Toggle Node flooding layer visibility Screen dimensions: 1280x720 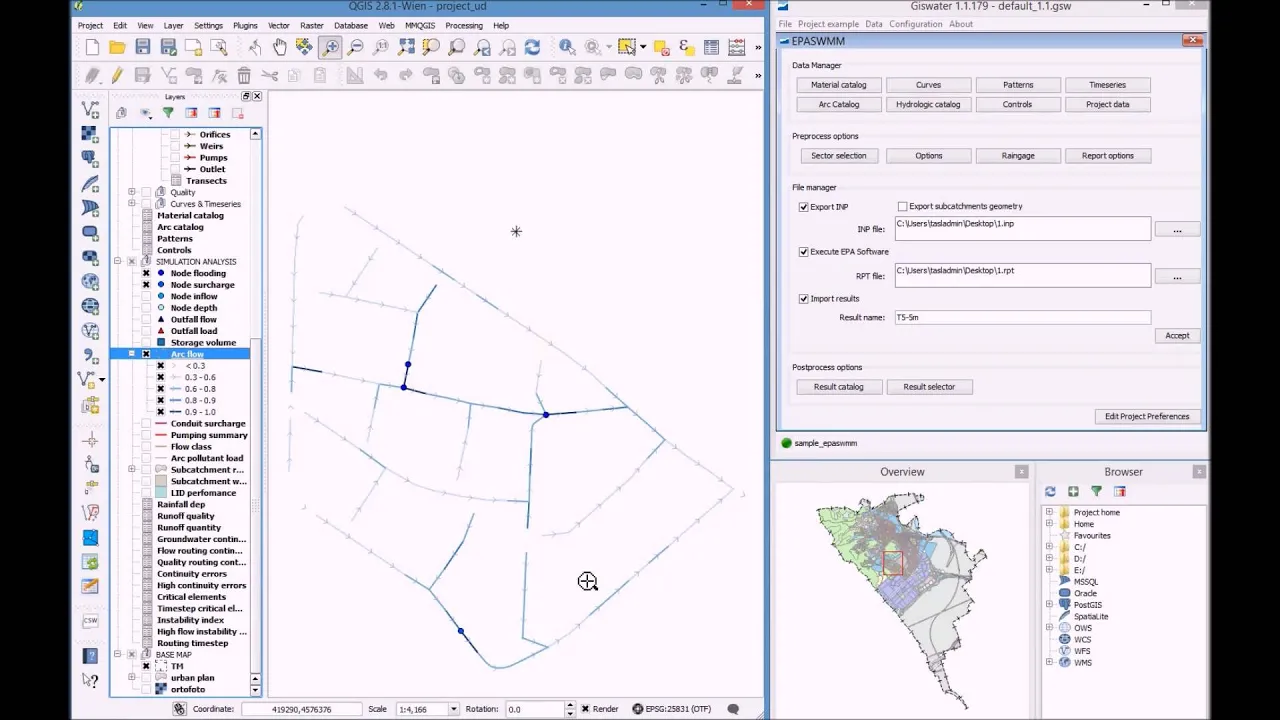click(146, 273)
